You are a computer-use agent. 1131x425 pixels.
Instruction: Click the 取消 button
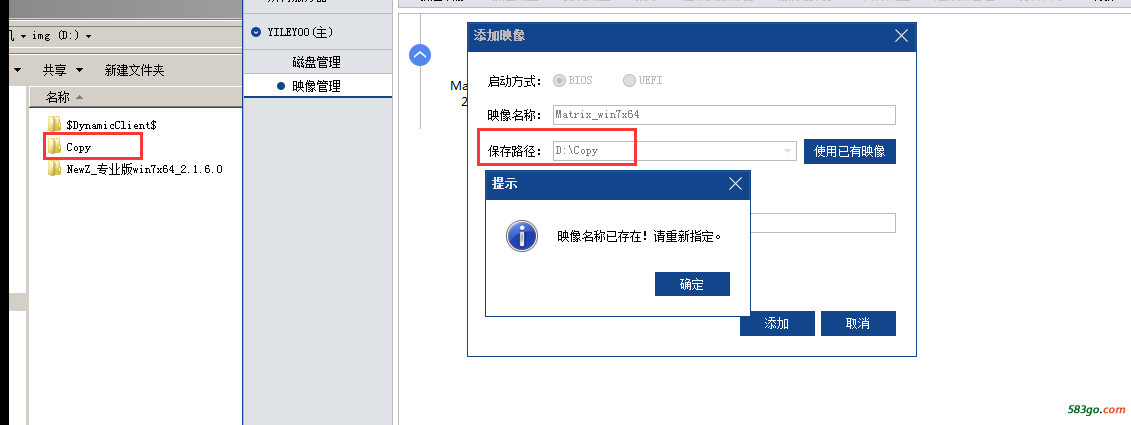point(858,323)
